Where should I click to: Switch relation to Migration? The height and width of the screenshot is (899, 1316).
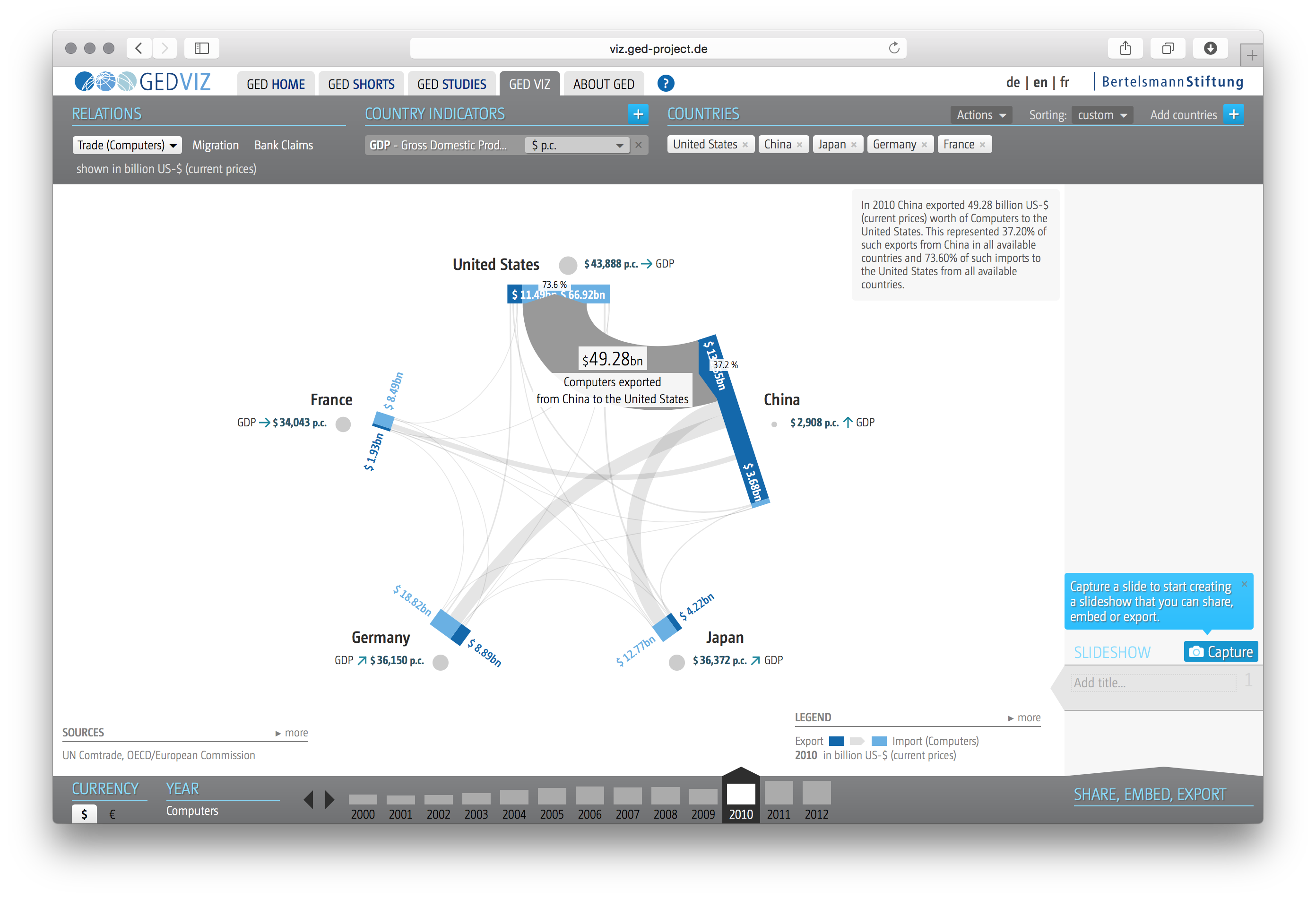coord(215,146)
